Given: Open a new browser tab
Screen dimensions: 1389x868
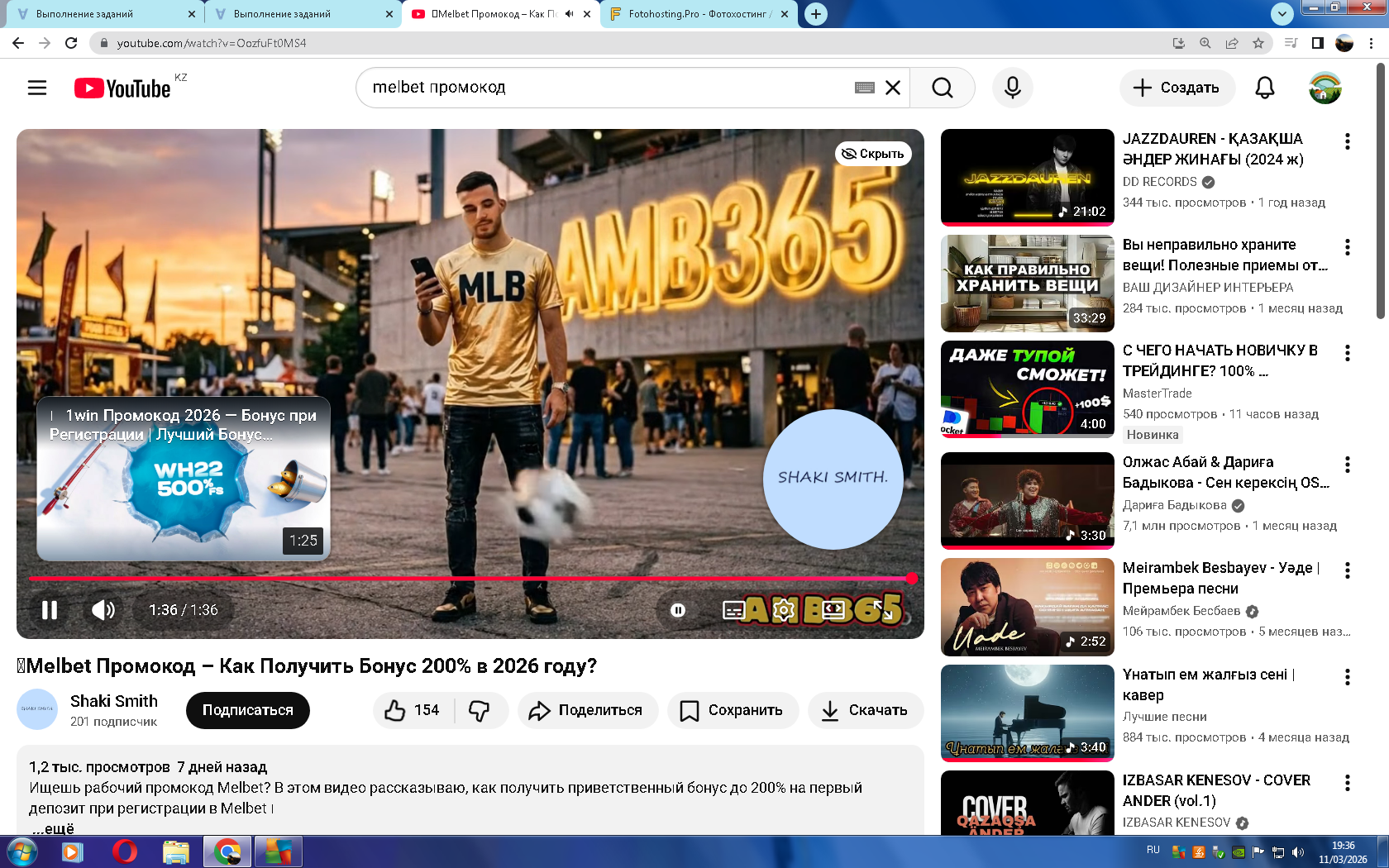Looking at the screenshot, I should 816,14.
